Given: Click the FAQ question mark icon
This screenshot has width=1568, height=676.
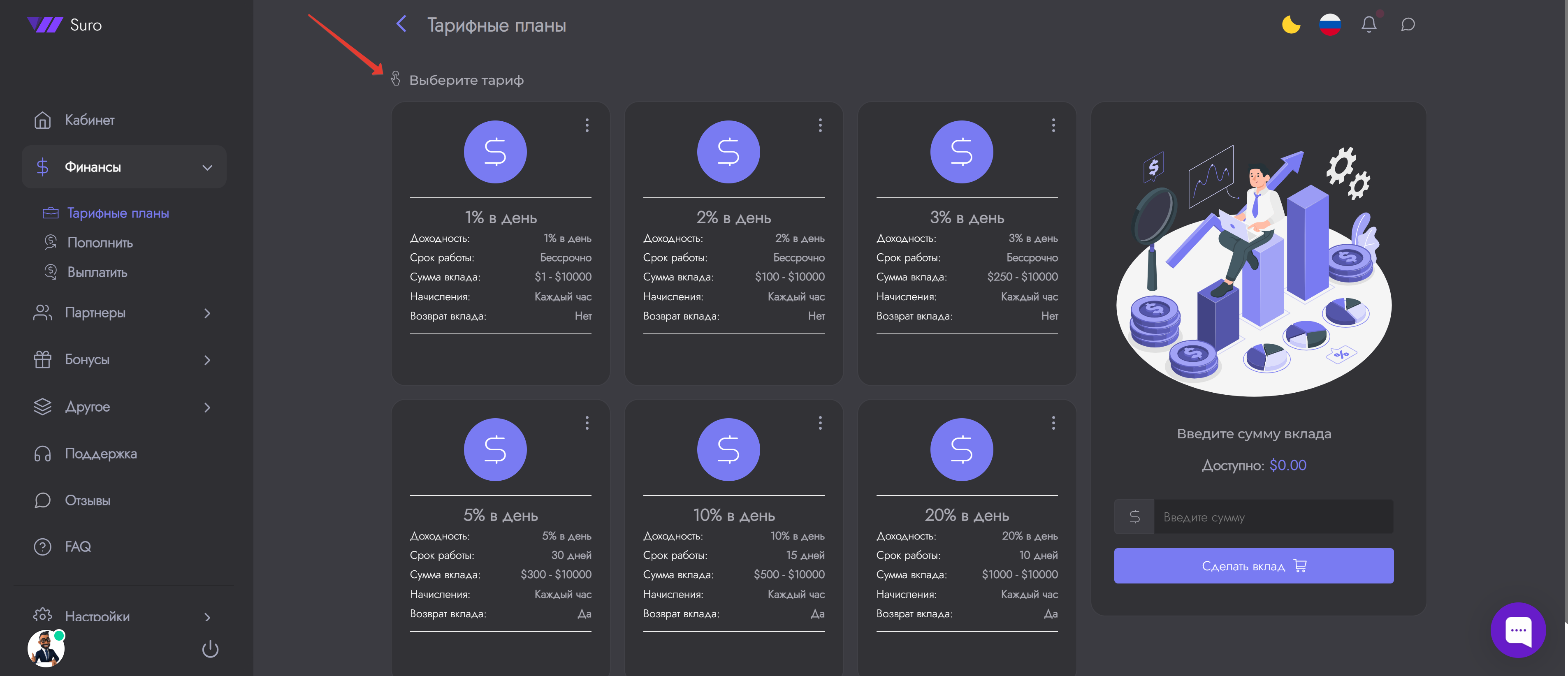Looking at the screenshot, I should 42,546.
